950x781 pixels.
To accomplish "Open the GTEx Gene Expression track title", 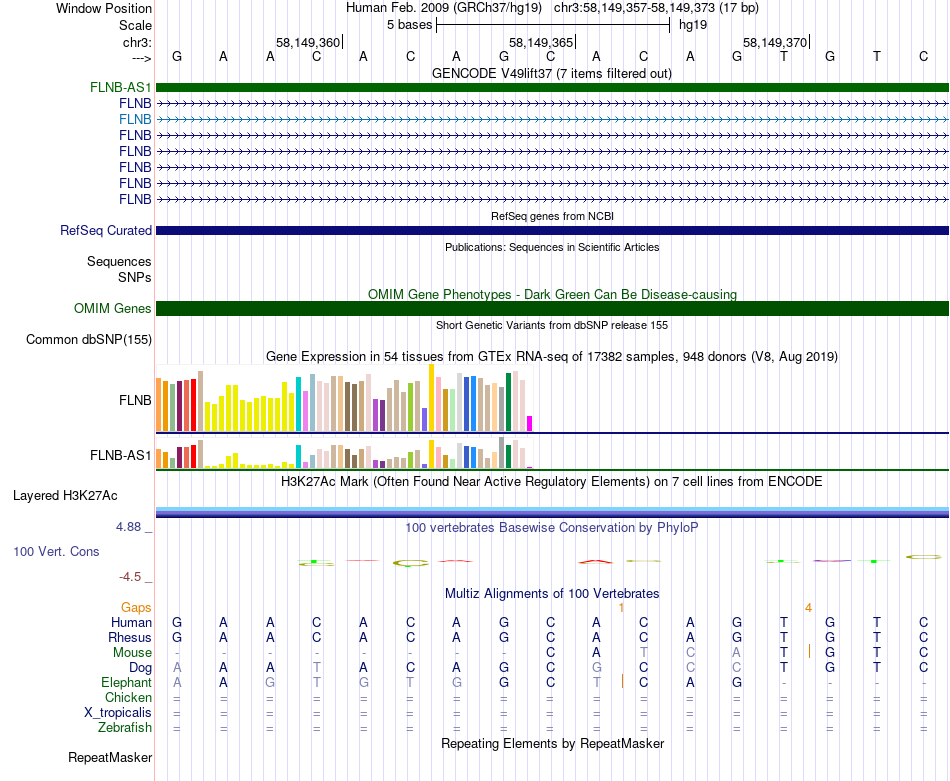I will [x=552, y=357].
